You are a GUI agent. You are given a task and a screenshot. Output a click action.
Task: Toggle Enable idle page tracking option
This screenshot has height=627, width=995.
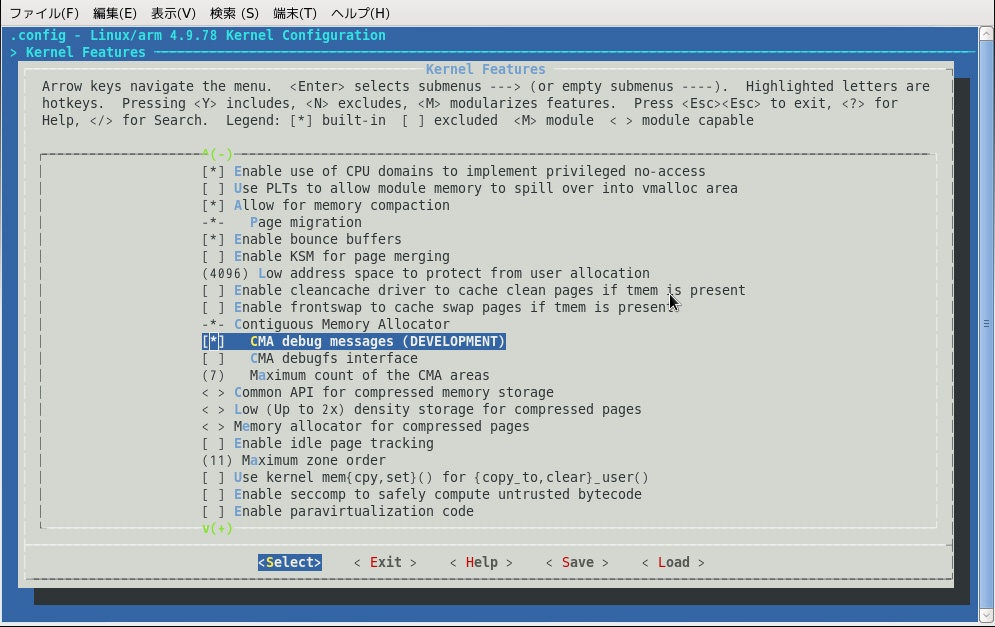[318, 444]
